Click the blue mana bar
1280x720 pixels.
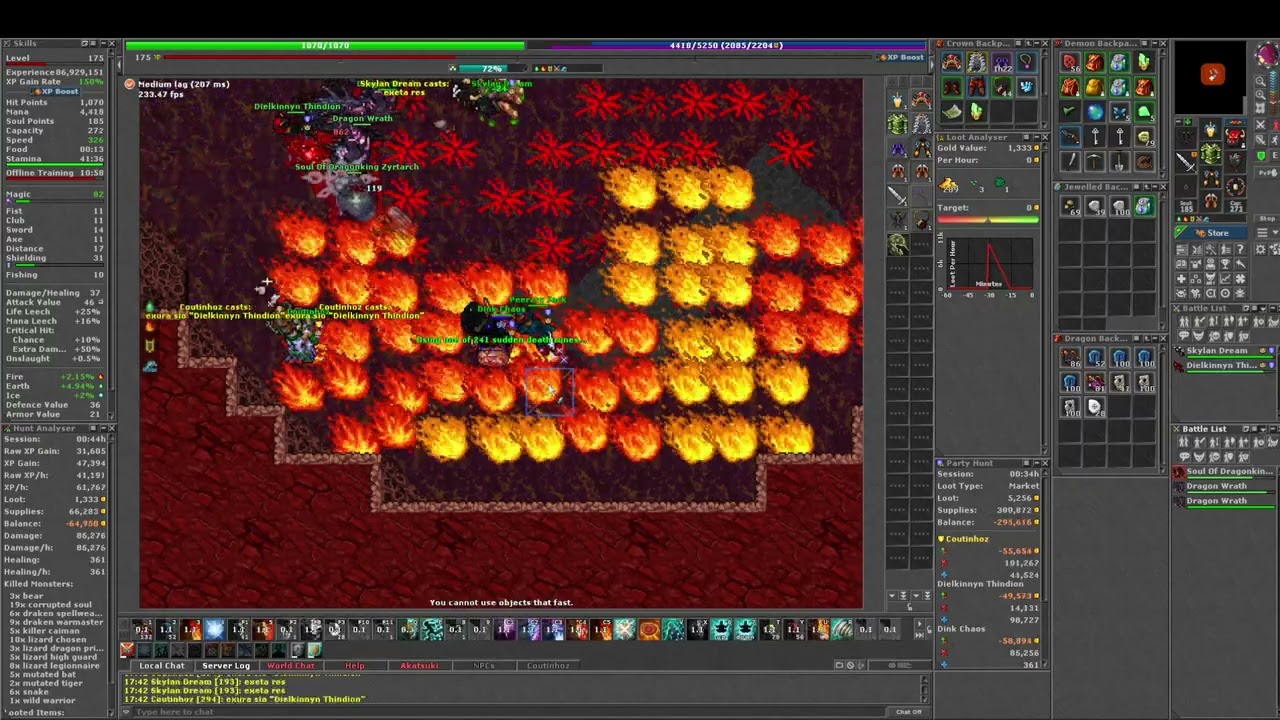click(x=728, y=46)
